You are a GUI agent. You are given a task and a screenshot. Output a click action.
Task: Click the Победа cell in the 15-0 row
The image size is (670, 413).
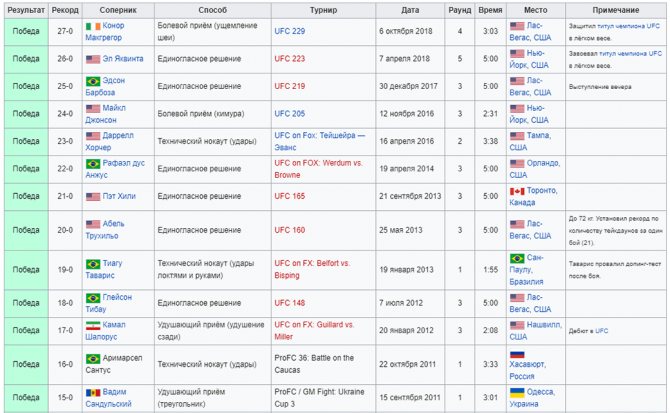pos(26,398)
